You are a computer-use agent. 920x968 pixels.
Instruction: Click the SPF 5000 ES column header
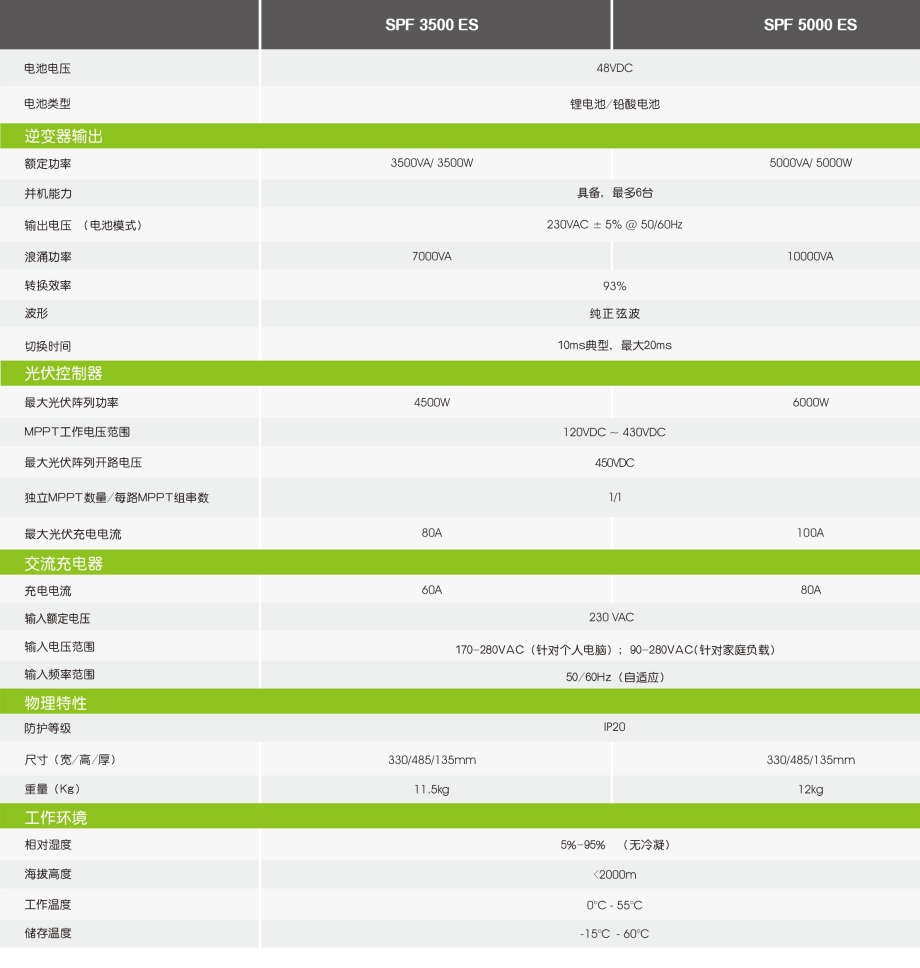tap(810, 25)
